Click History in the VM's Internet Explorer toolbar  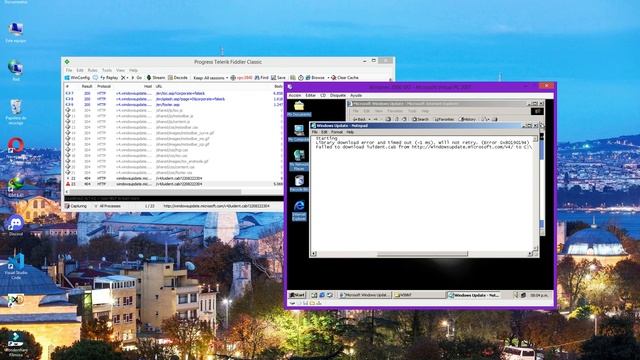[467, 119]
